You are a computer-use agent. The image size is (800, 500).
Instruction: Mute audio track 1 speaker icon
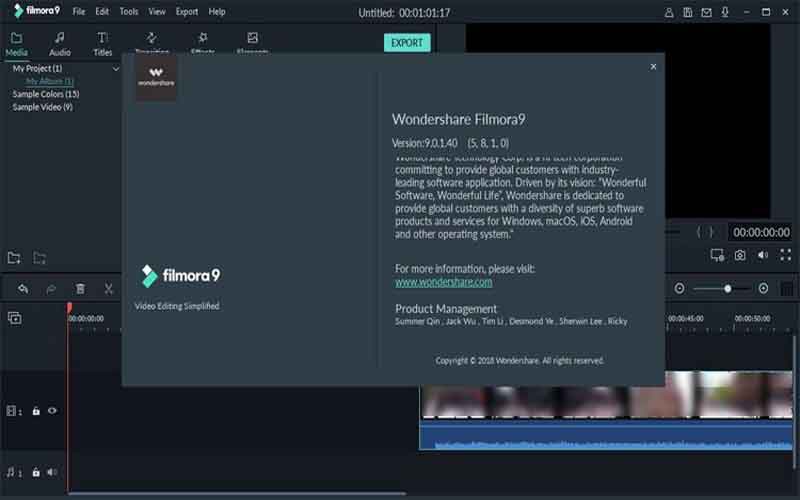pyautogui.click(x=52, y=472)
